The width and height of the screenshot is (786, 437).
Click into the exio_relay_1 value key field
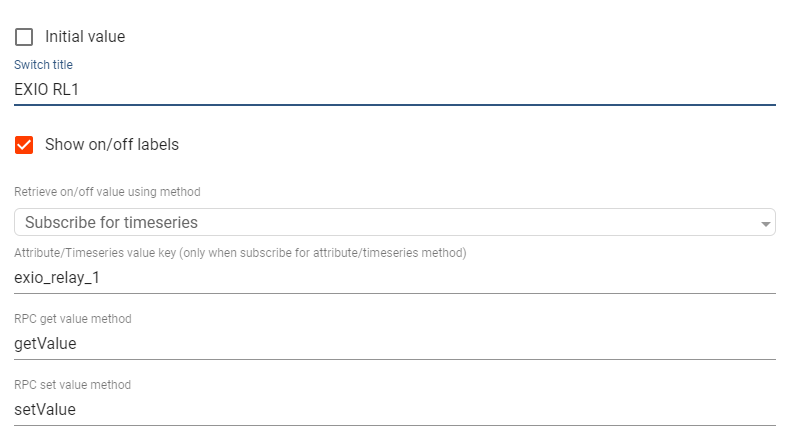tap(395, 278)
